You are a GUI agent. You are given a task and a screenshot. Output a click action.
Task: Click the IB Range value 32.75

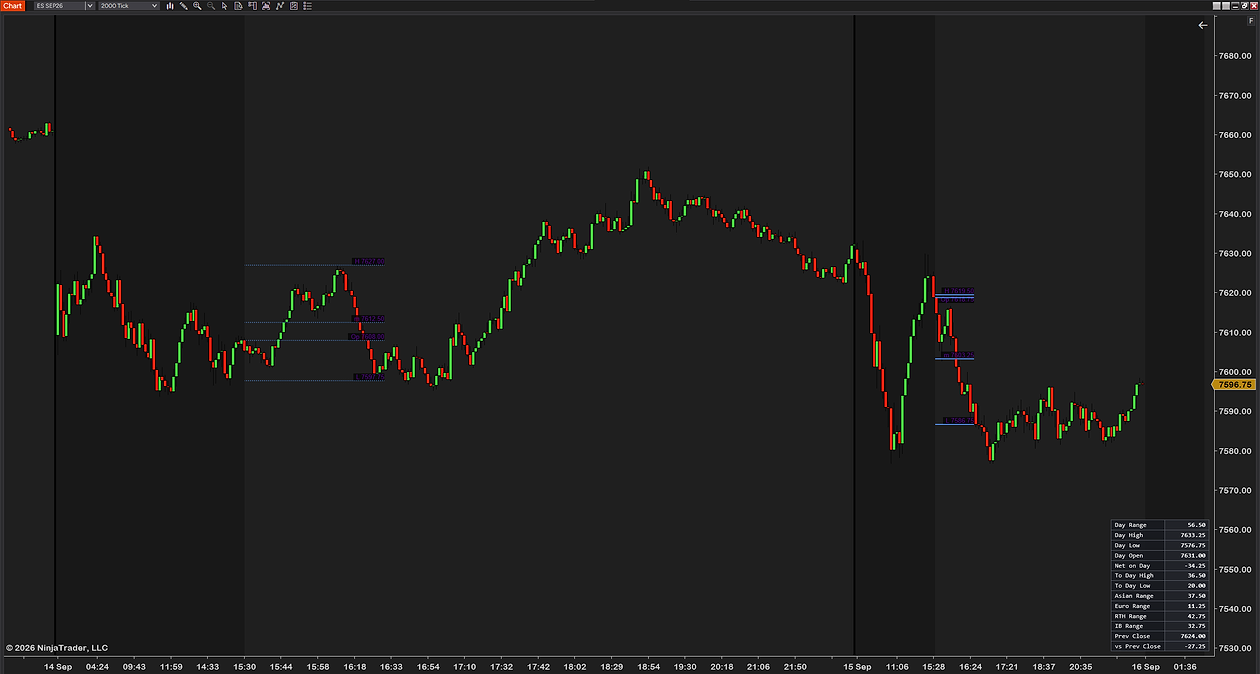click(x=1197, y=626)
